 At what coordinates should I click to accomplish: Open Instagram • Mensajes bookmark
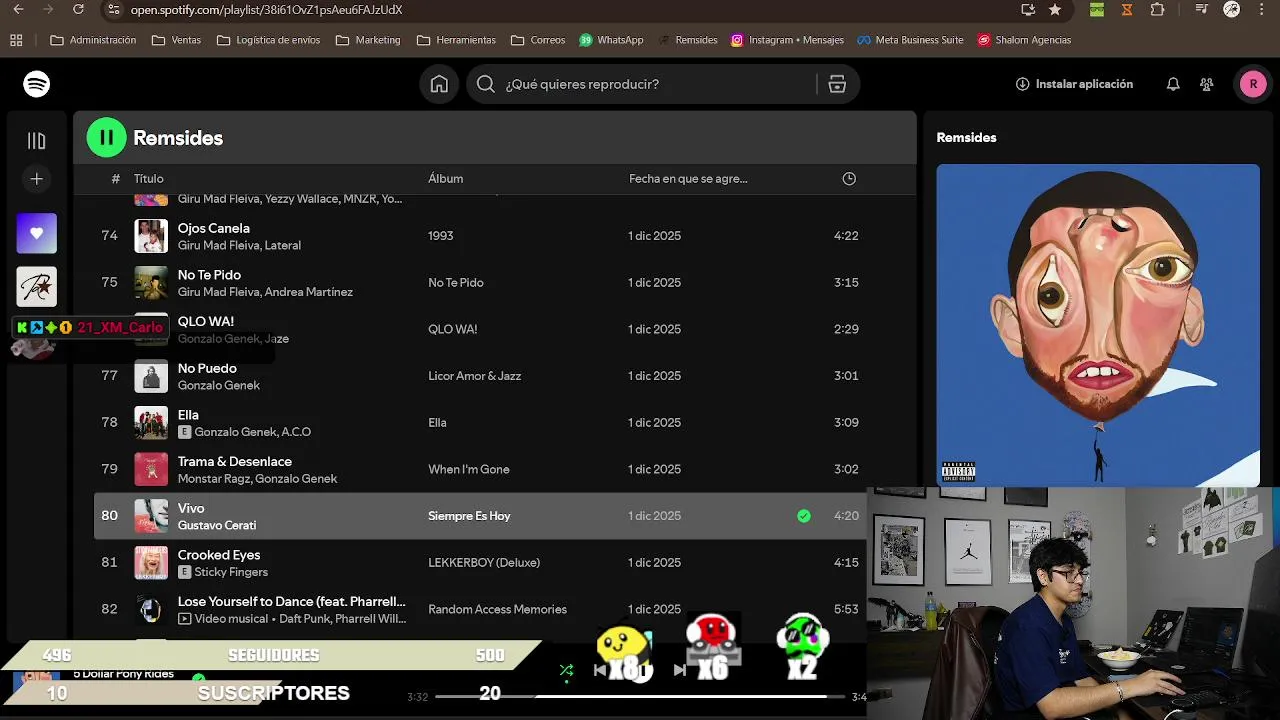pos(787,40)
